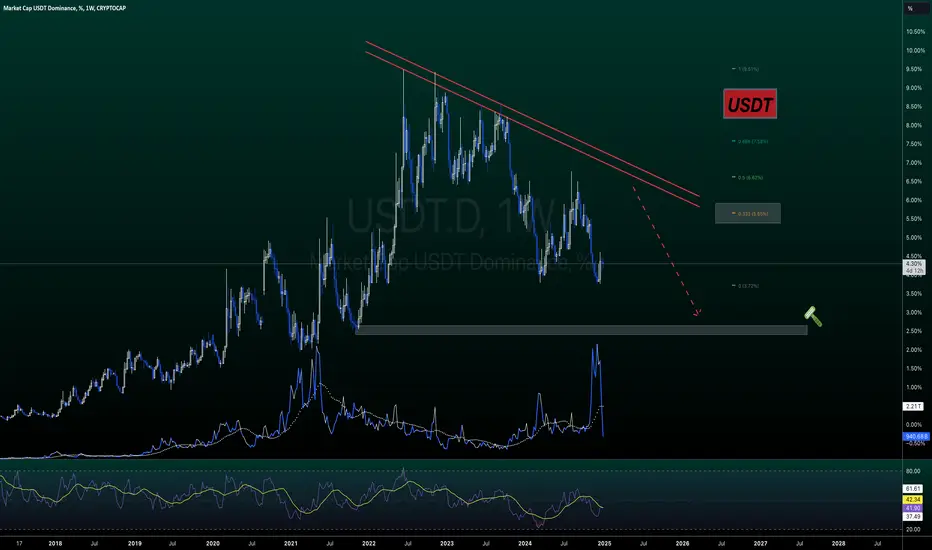Image resolution: width=932 pixels, height=550 pixels.
Task: Click the 2028 label on time axis
Action: 838,543
